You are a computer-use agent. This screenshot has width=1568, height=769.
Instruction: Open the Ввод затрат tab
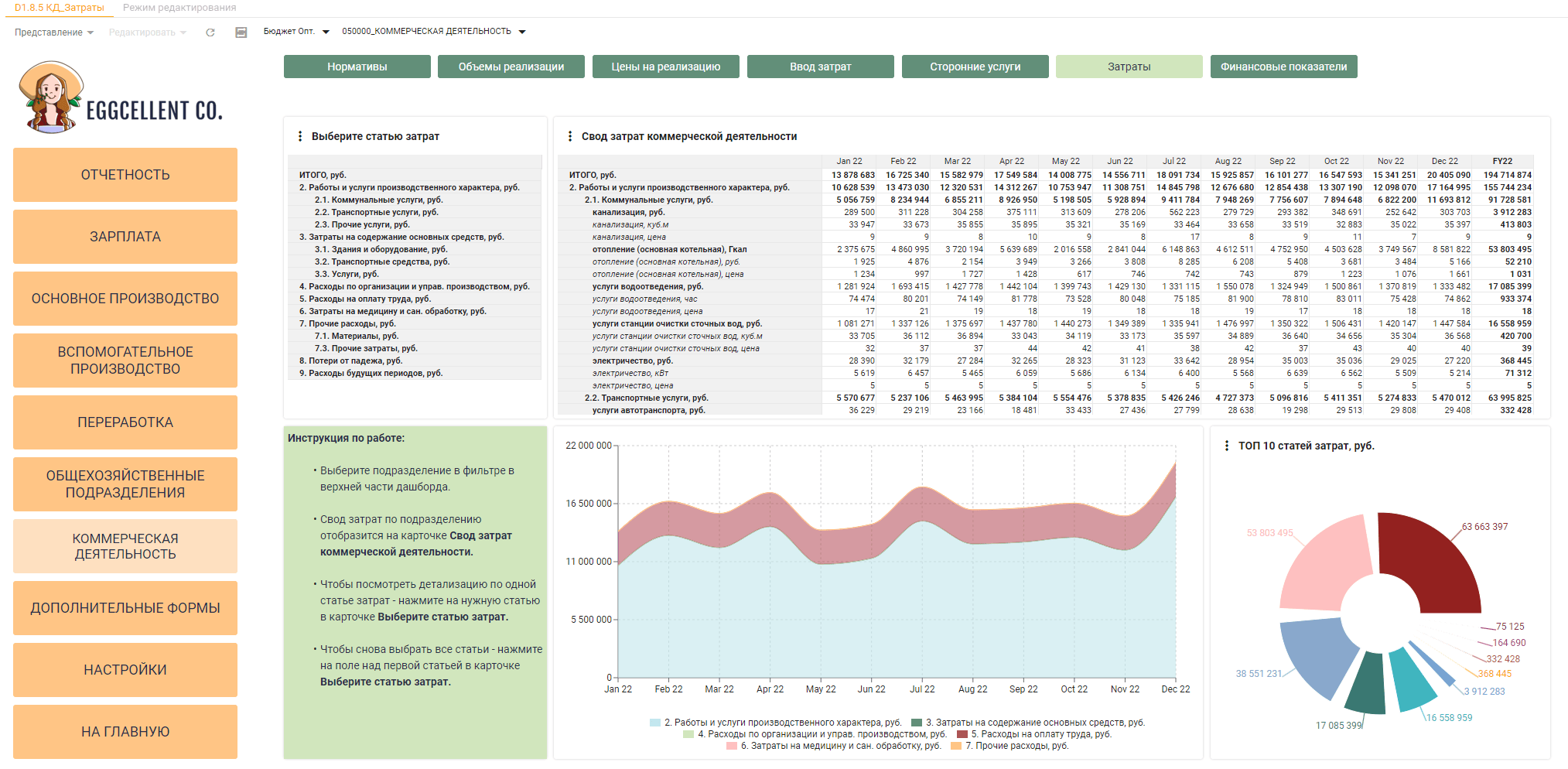click(x=821, y=67)
